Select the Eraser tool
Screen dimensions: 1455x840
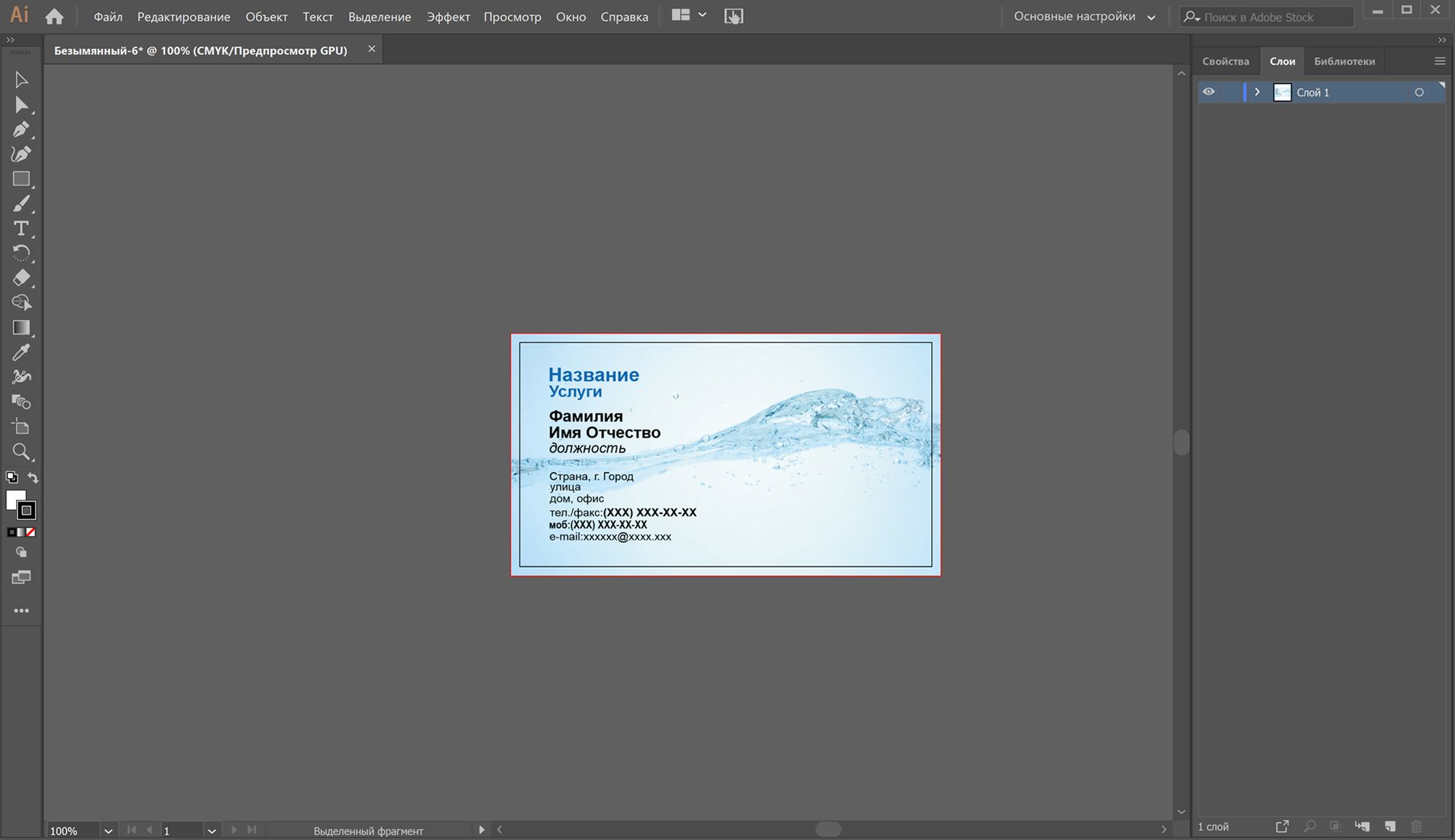(x=21, y=278)
